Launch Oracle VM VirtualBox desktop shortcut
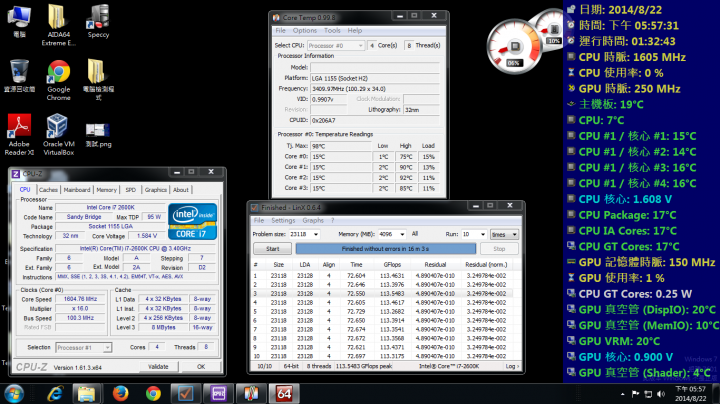 point(58,135)
